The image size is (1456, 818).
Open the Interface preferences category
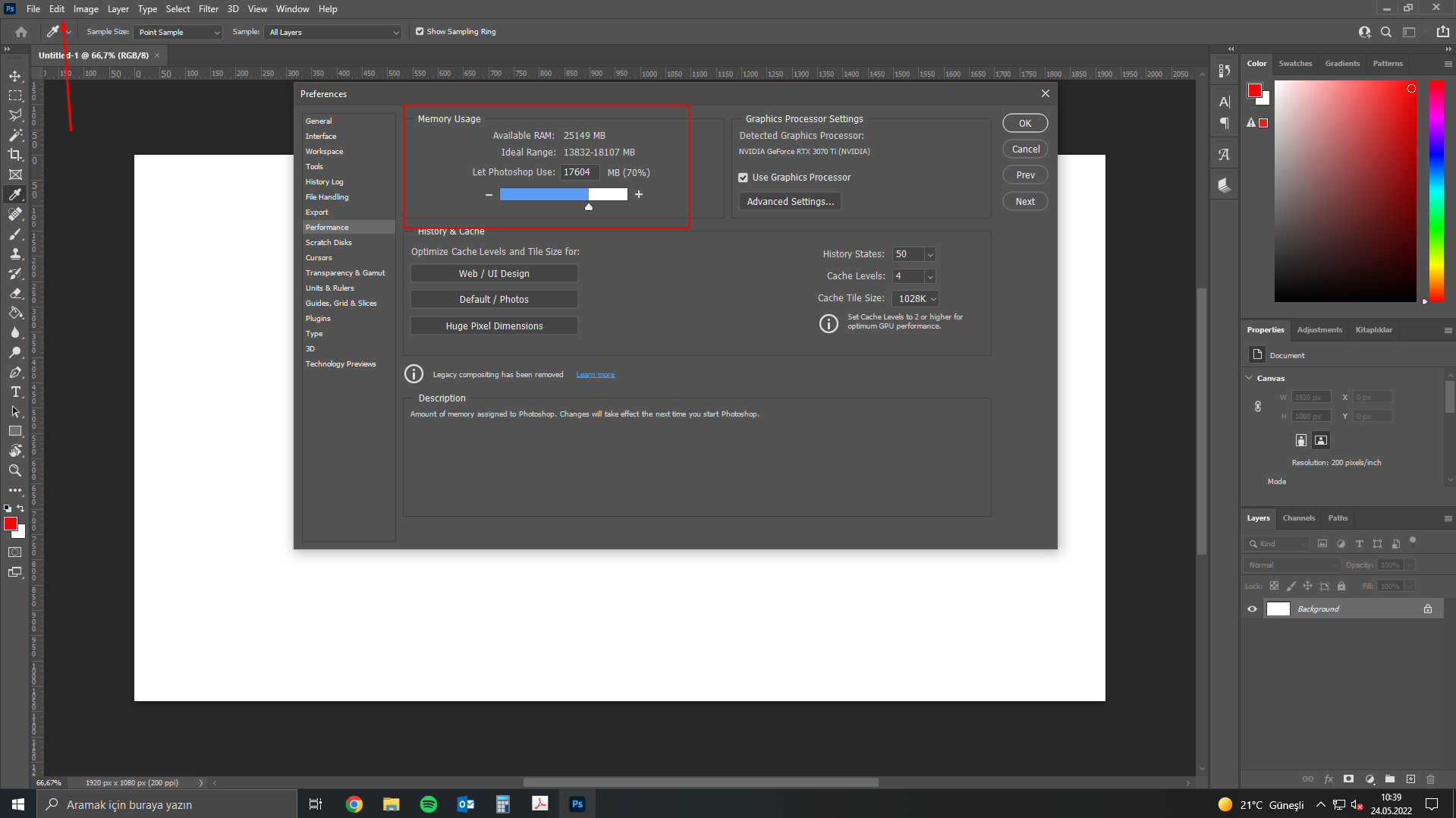(349, 137)
